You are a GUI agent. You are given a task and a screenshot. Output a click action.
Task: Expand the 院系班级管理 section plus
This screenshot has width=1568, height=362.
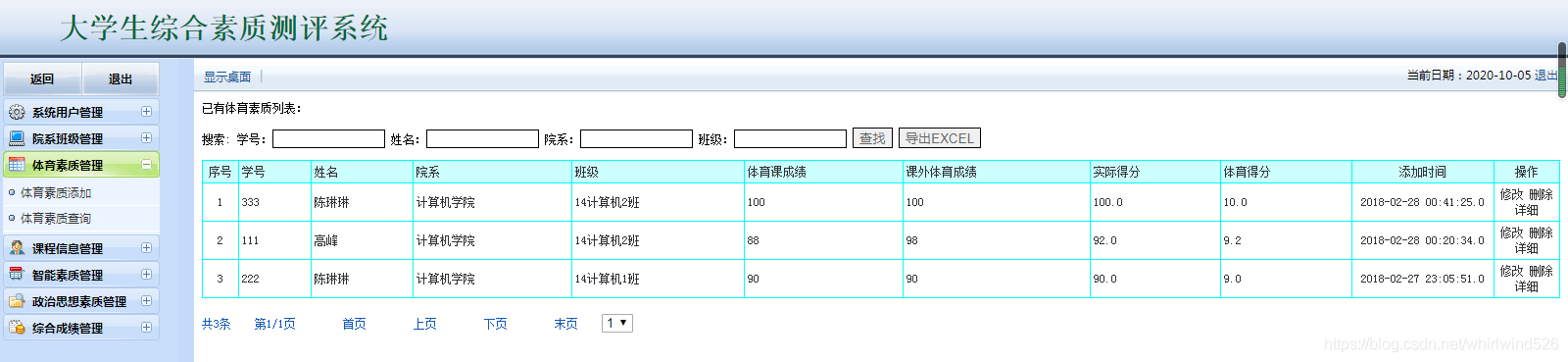146,138
